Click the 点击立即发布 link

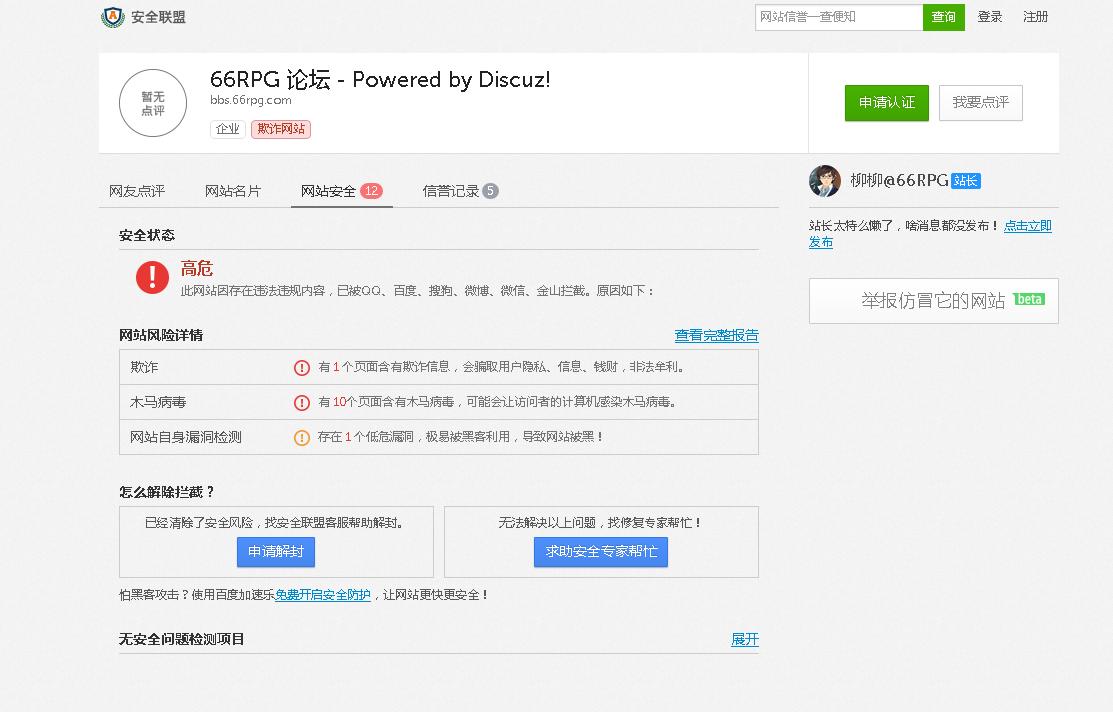point(1027,226)
